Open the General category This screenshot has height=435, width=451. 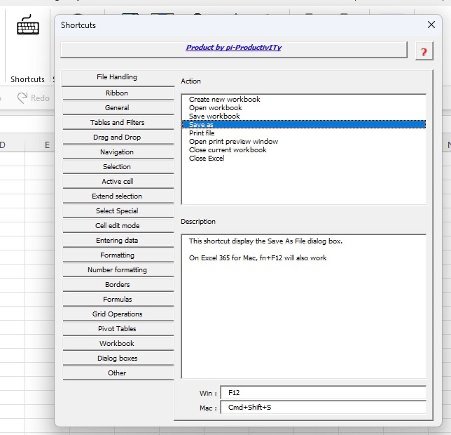[118, 108]
